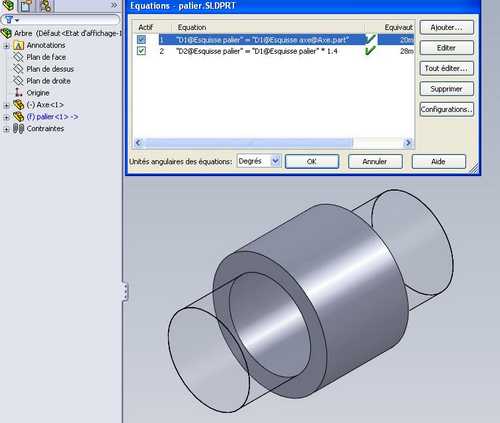This screenshot has width=500, height=423.
Task: Select the Axe<1> component icon
Action: point(18,105)
